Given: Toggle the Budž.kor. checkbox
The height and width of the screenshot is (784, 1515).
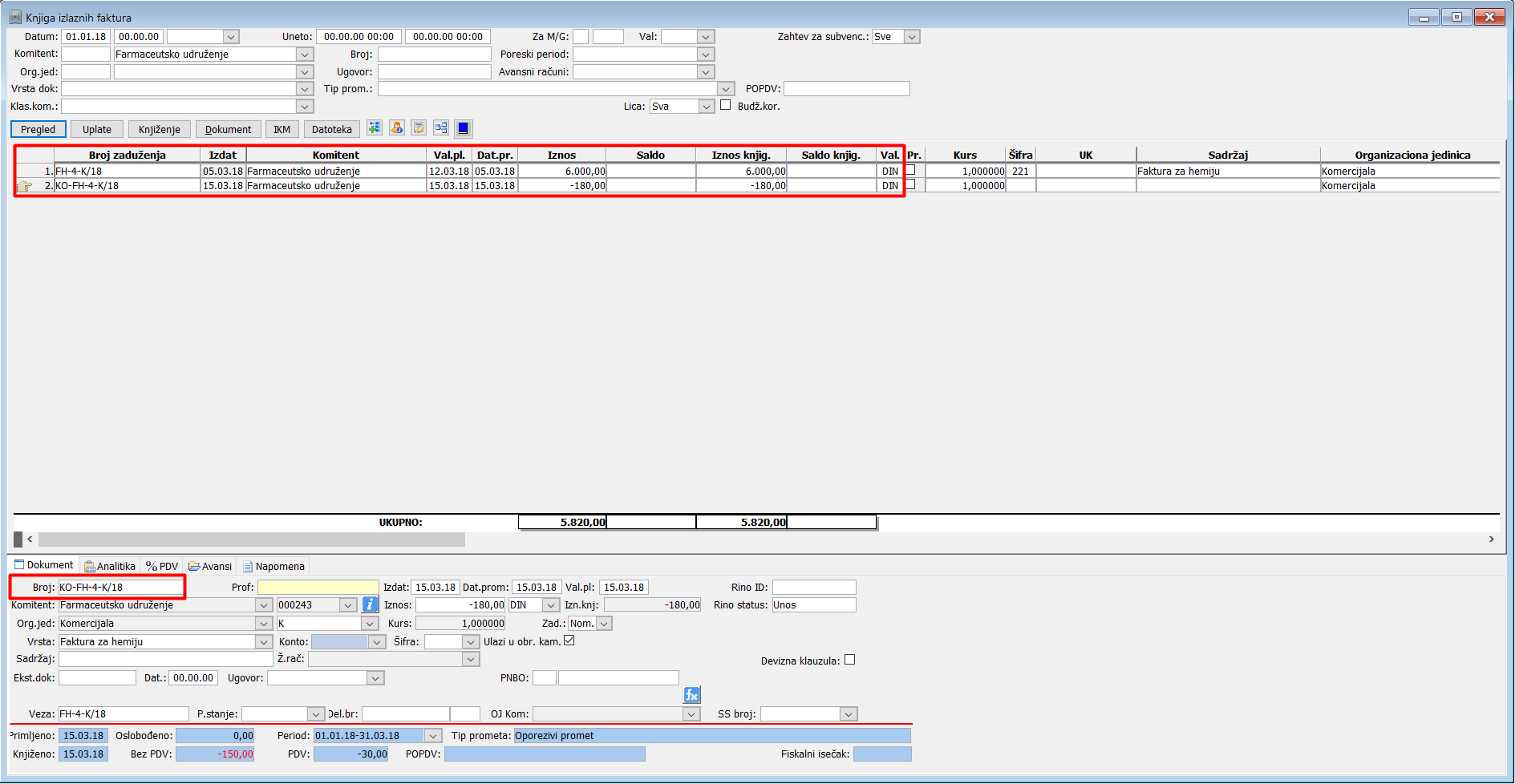Looking at the screenshot, I should [726, 105].
